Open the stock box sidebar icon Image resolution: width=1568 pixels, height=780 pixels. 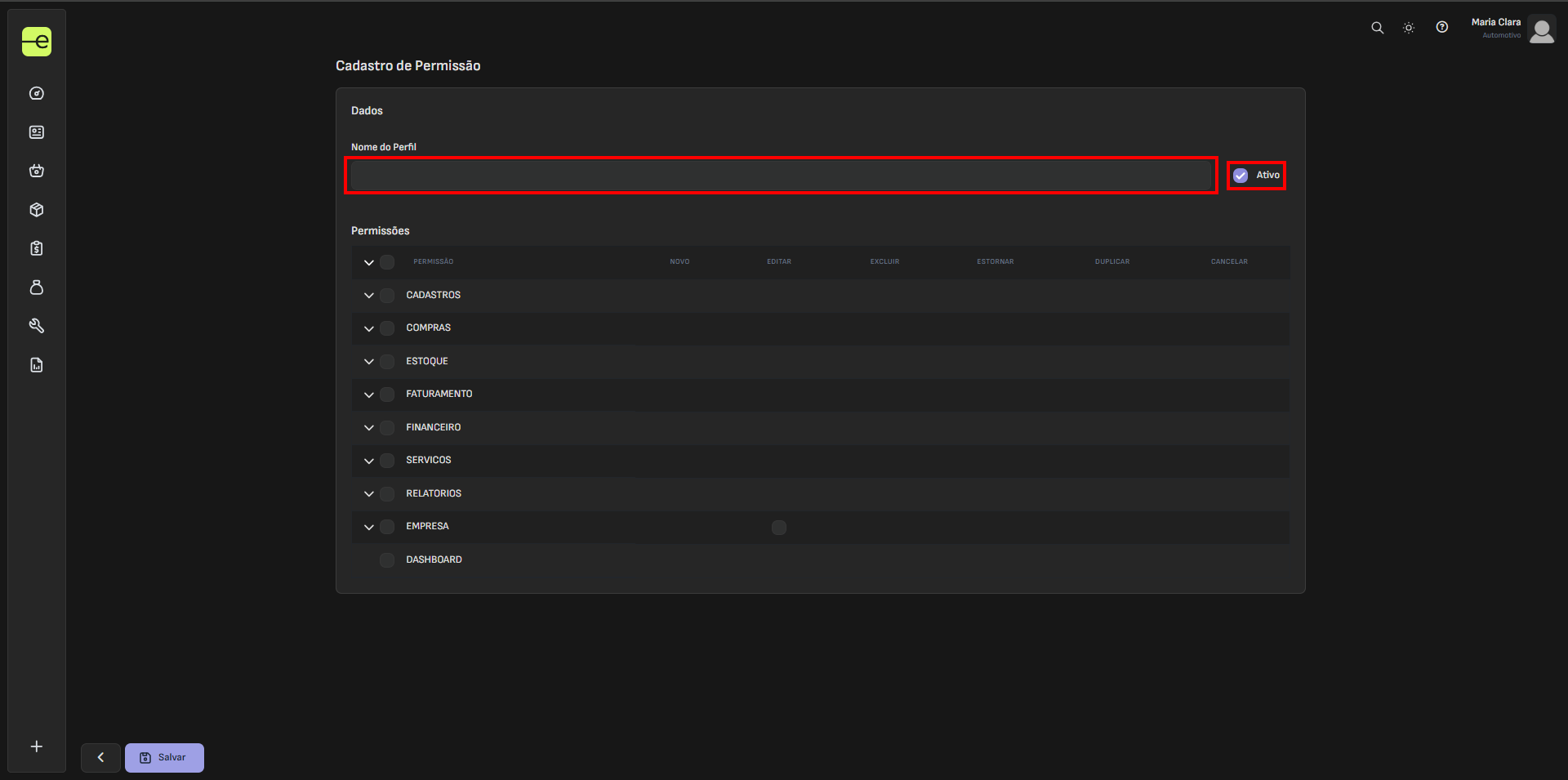(x=37, y=210)
